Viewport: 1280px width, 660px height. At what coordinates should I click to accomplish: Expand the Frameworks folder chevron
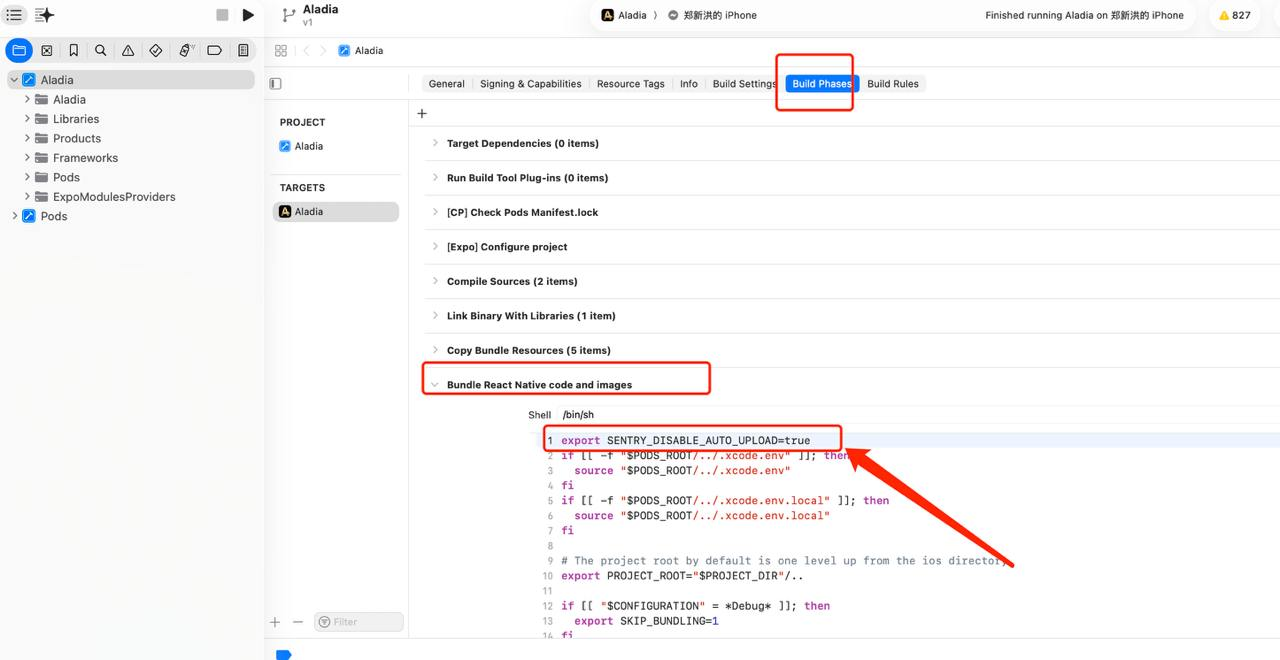(x=27, y=157)
